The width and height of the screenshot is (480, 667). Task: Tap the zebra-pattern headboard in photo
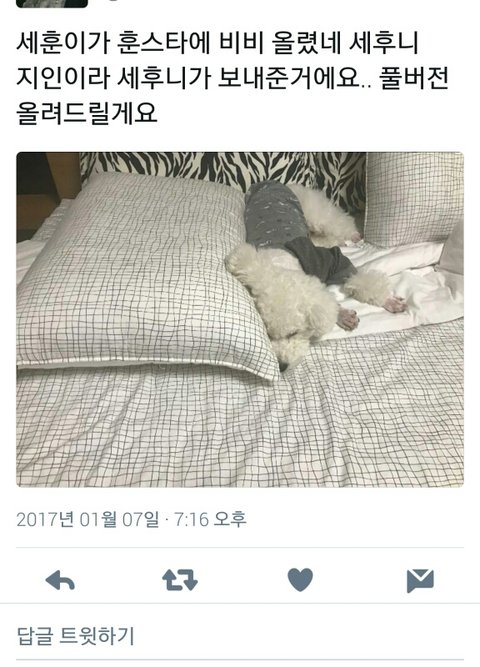tap(221, 168)
